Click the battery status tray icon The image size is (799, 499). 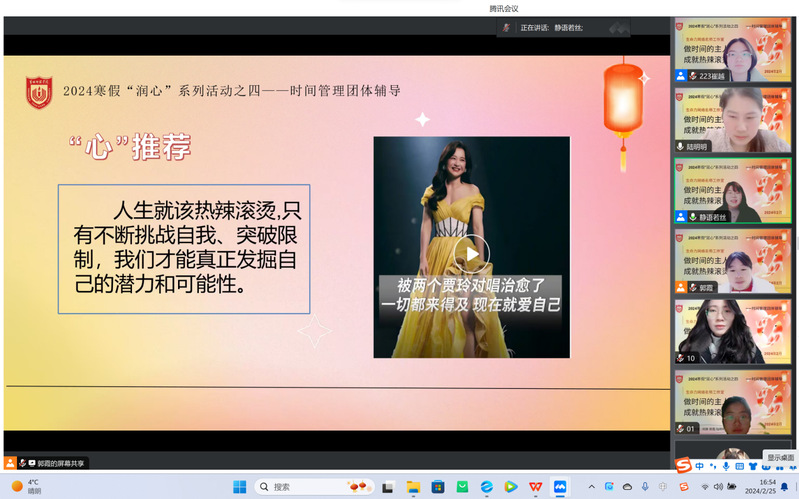pos(732,487)
